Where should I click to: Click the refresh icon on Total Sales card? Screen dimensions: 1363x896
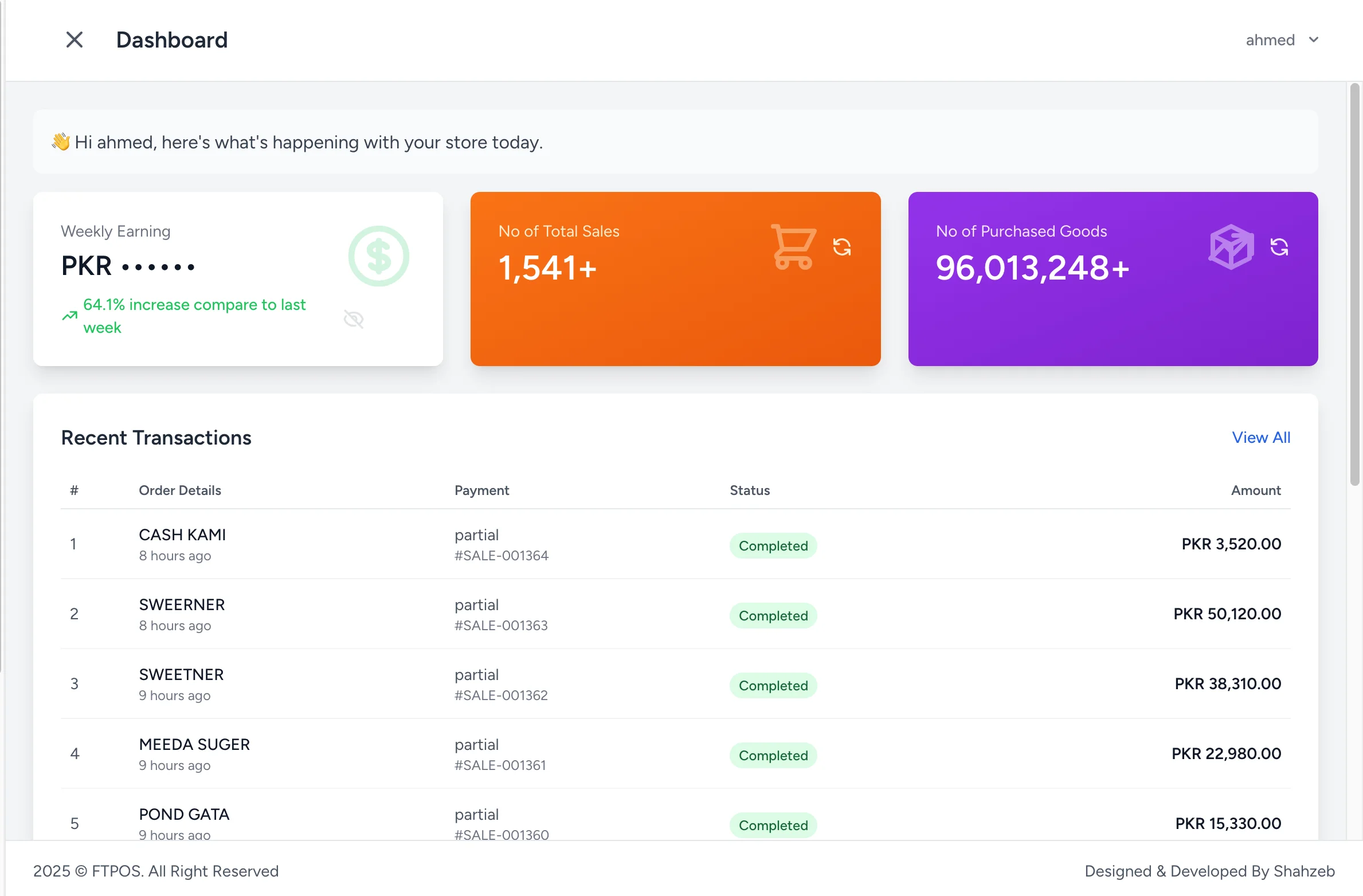842,246
